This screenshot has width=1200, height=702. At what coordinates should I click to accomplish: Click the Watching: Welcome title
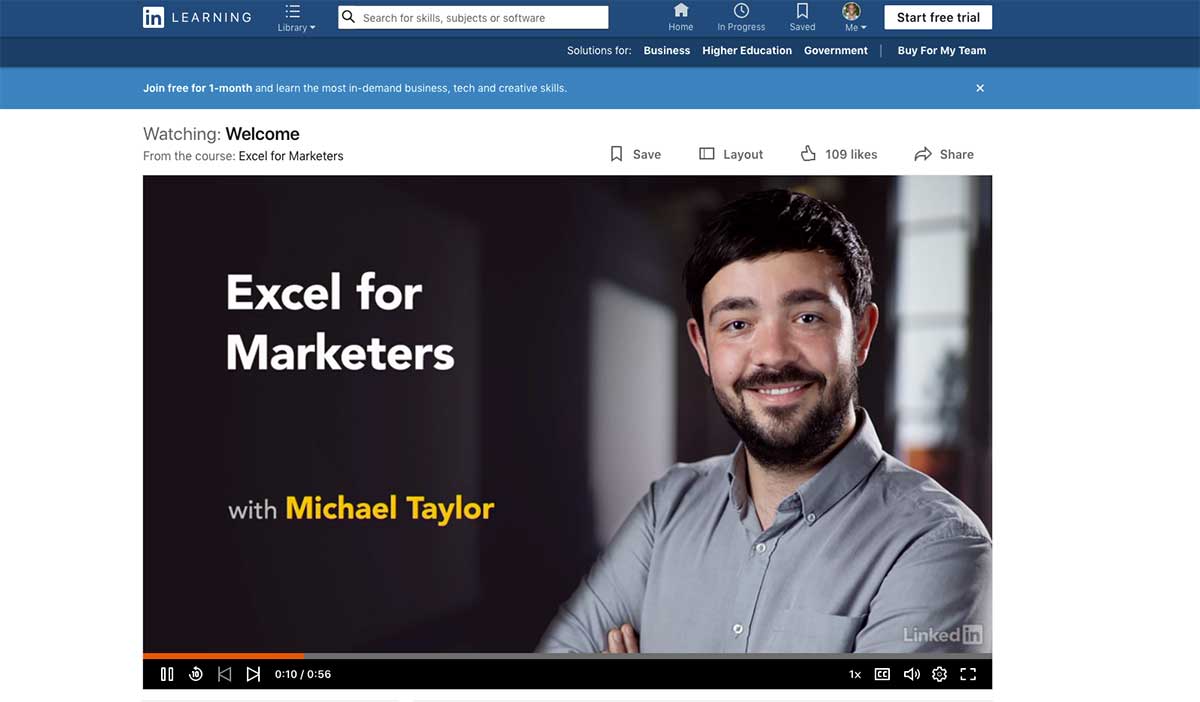pyautogui.click(x=221, y=134)
